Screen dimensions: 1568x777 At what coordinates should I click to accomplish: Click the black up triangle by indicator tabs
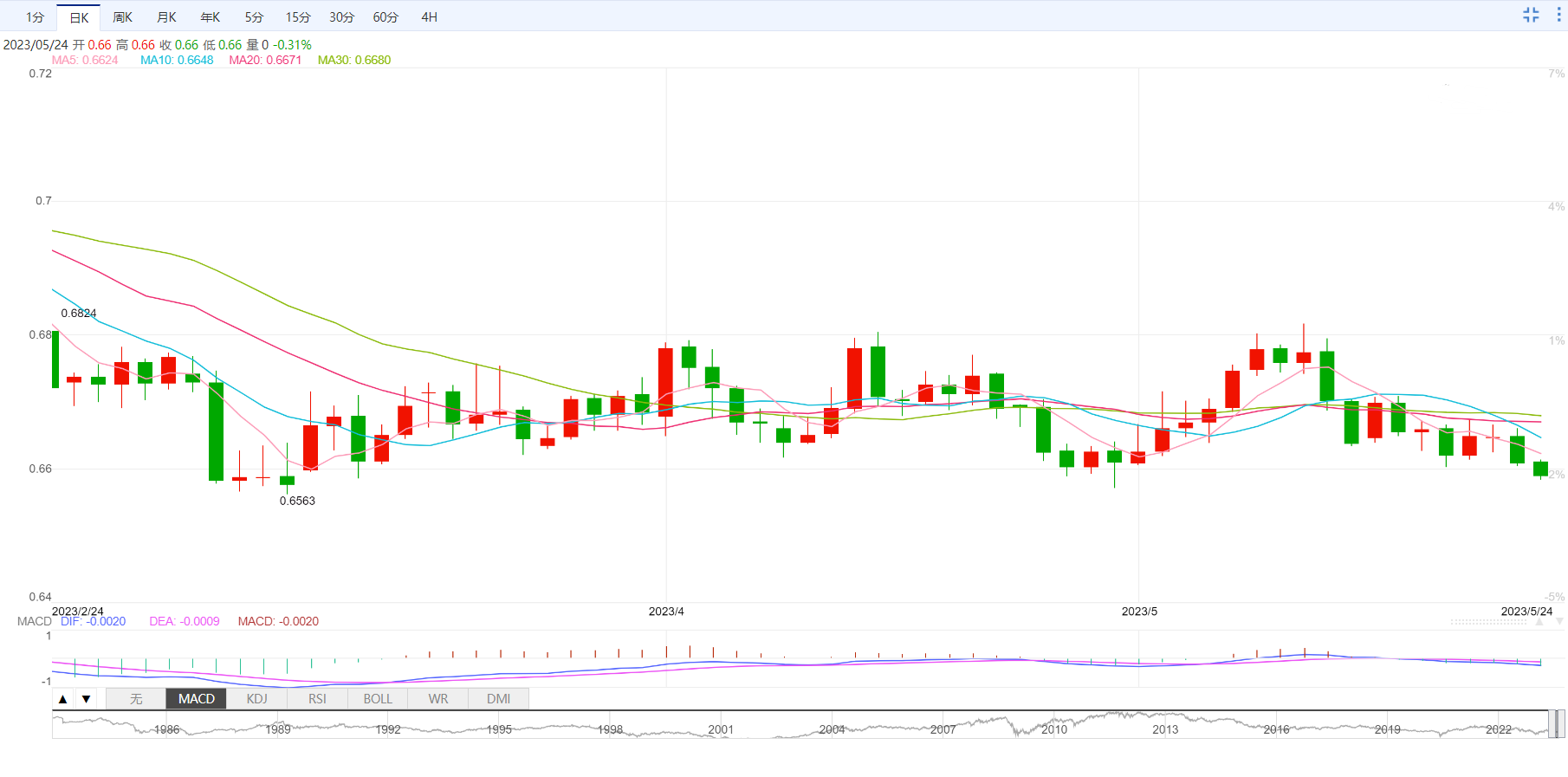62,699
